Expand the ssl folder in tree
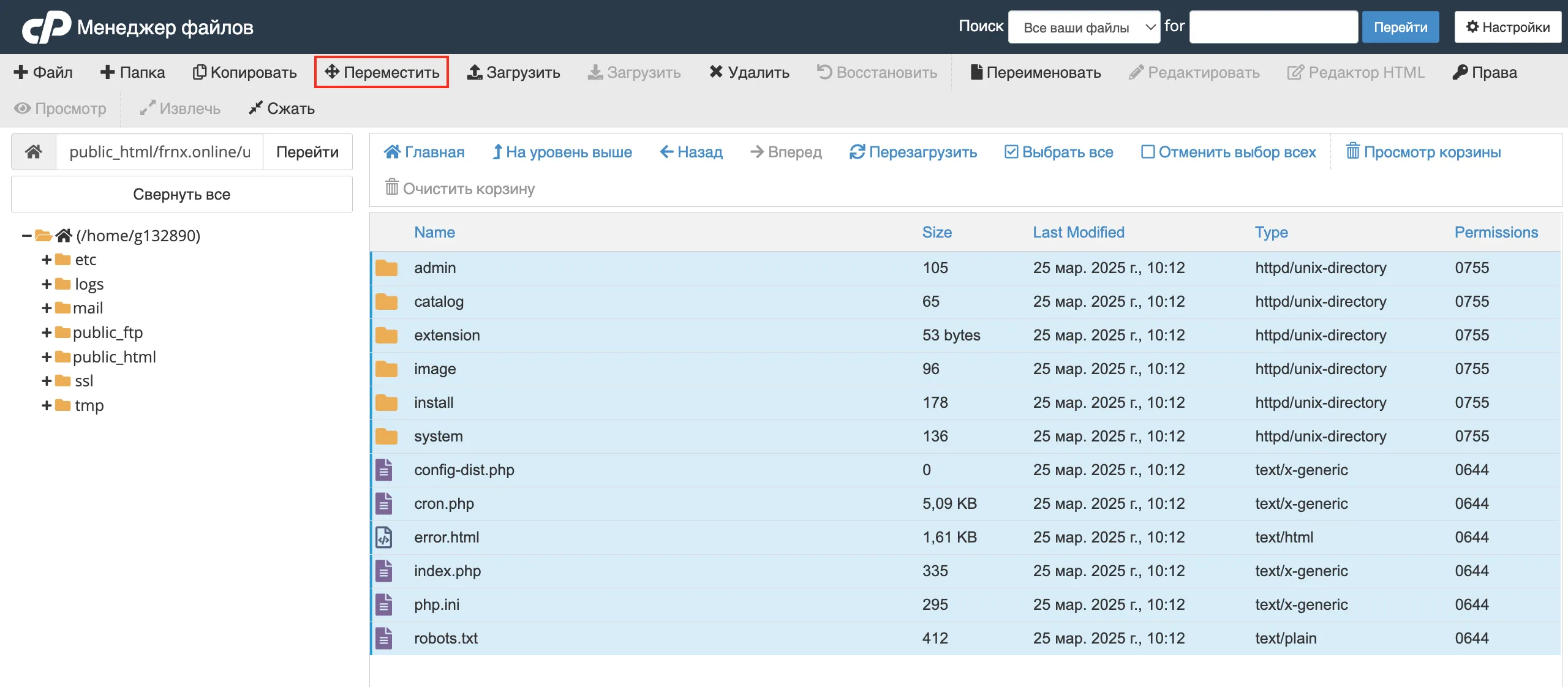The height and width of the screenshot is (687, 1568). (x=47, y=381)
